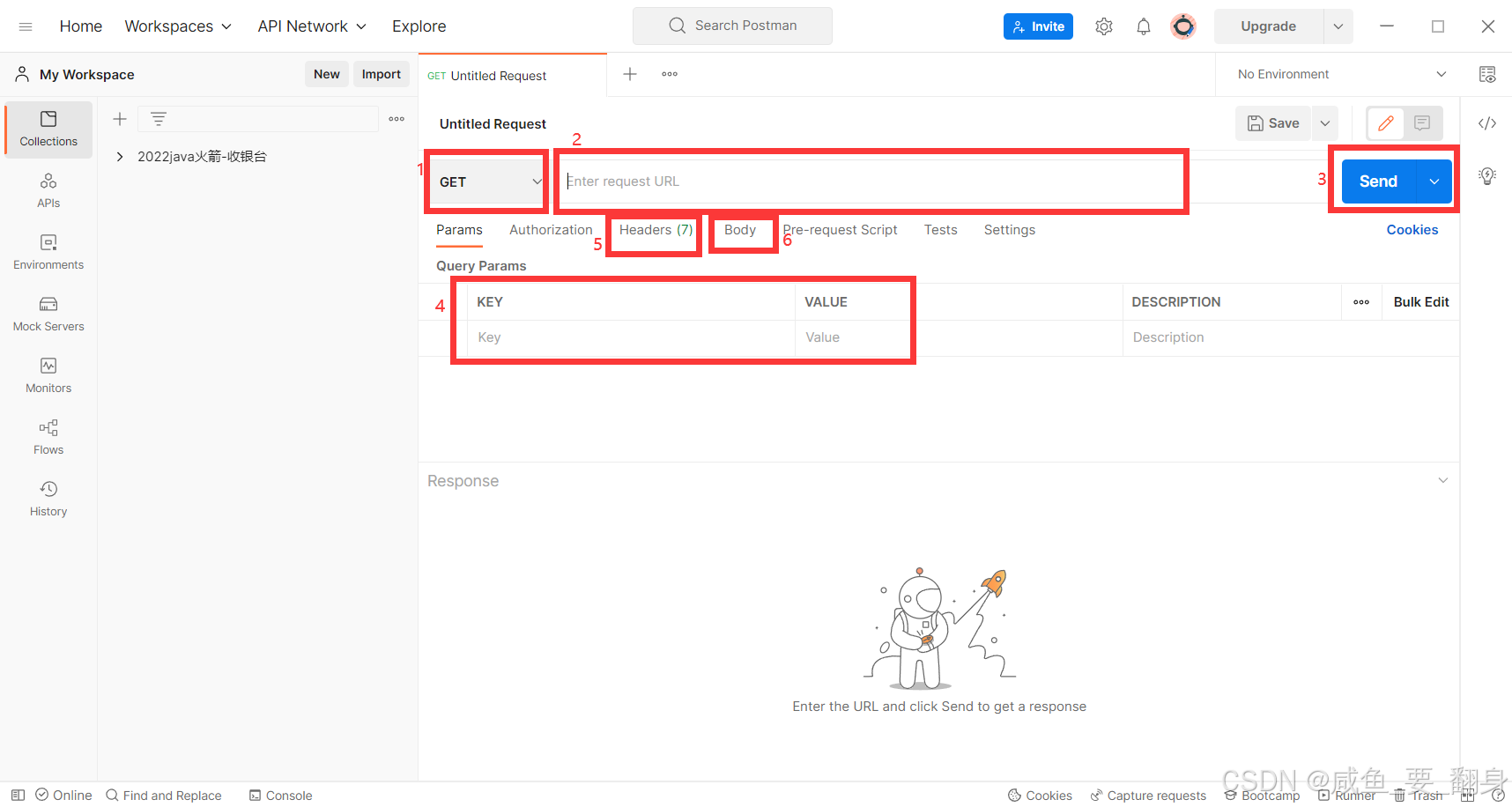
Task: Open APIs in the sidebar
Action: (48, 191)
